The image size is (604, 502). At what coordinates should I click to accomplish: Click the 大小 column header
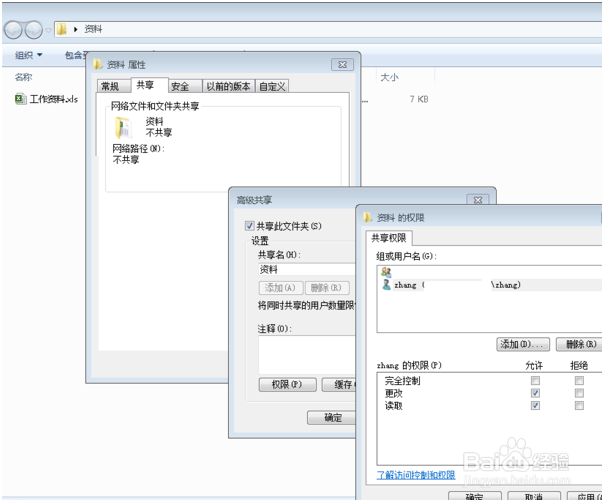389,77
